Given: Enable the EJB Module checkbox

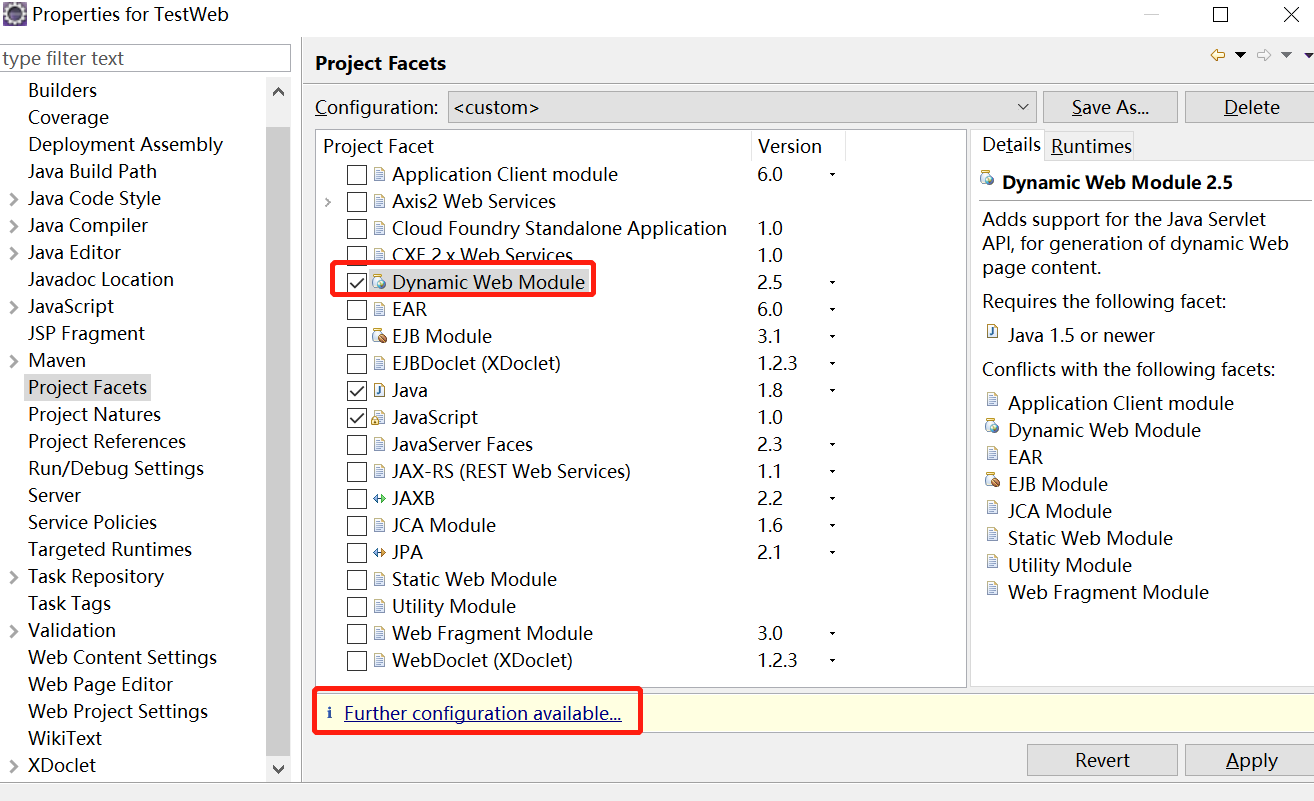Looking at the screenshot, I should point(357,336).
